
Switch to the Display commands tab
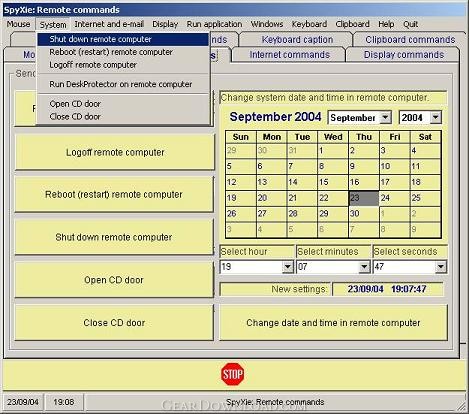(404, 55)
